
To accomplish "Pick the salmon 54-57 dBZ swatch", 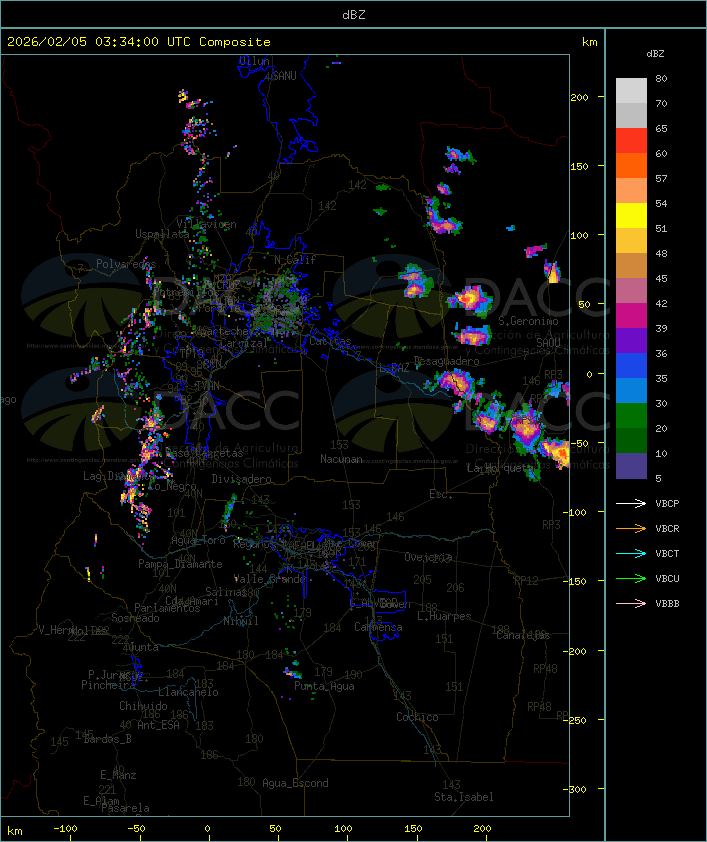I will pos(631,191).
